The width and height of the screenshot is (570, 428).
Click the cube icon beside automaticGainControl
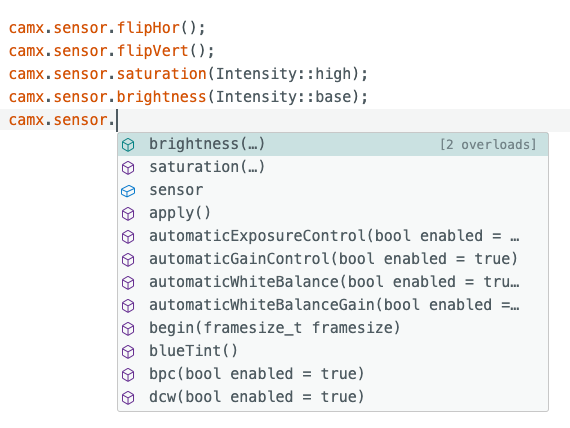click(x=128, y=260)
